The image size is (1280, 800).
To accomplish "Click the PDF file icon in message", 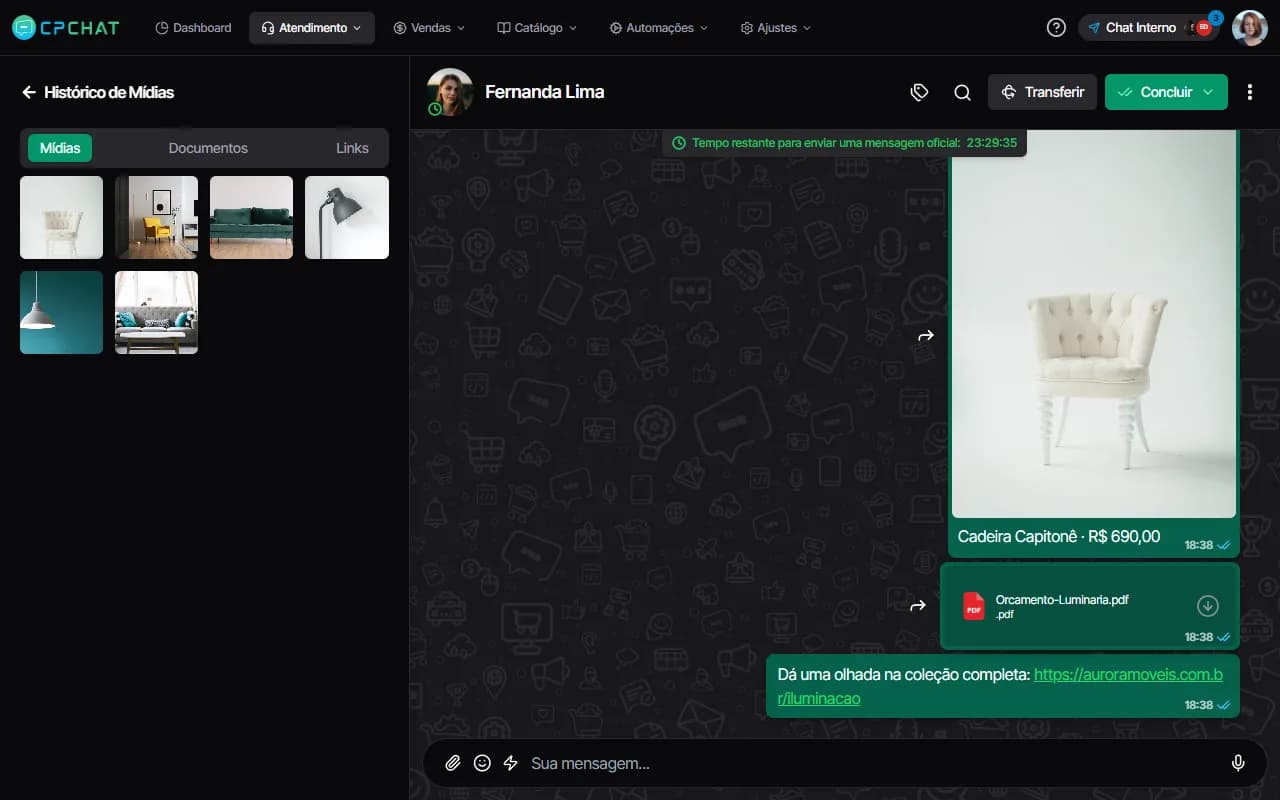I will (974, 606).
